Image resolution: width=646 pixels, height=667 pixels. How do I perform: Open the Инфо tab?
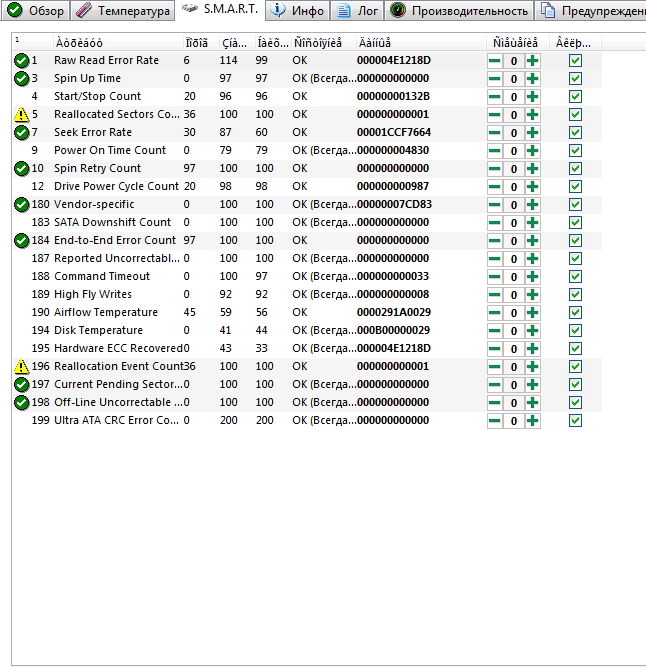(298, 10)
